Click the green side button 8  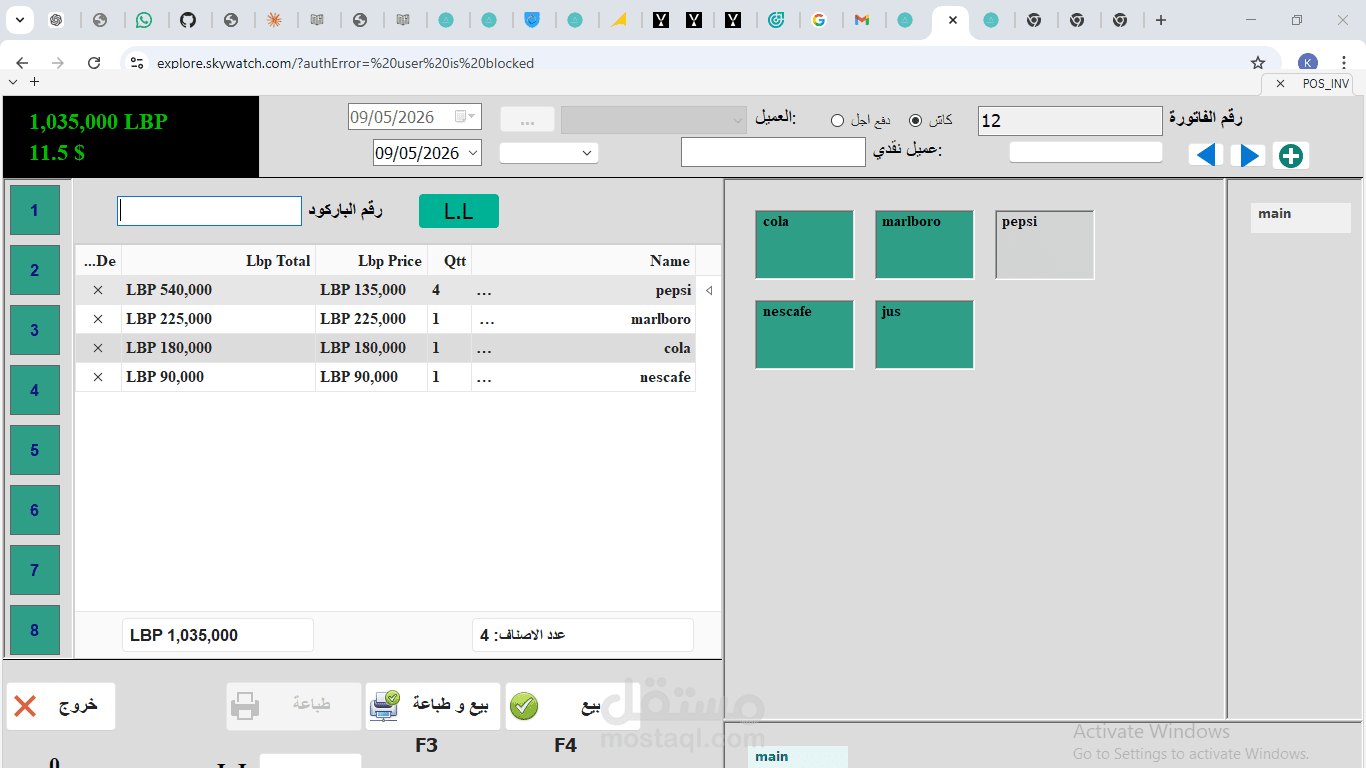(35, 630)
